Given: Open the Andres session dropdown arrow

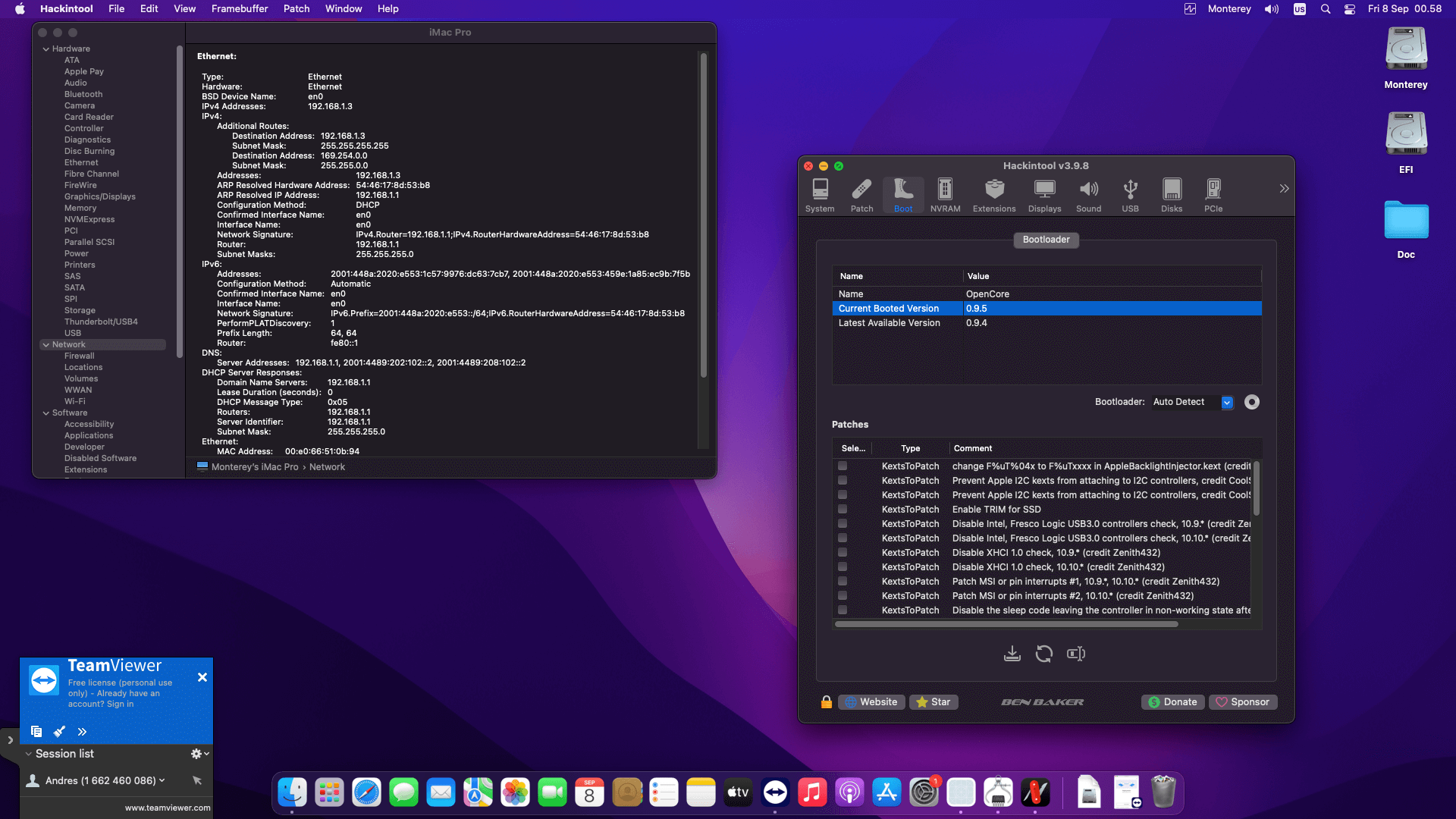Looking at the screenshot, I should click(x=162, y=780).
